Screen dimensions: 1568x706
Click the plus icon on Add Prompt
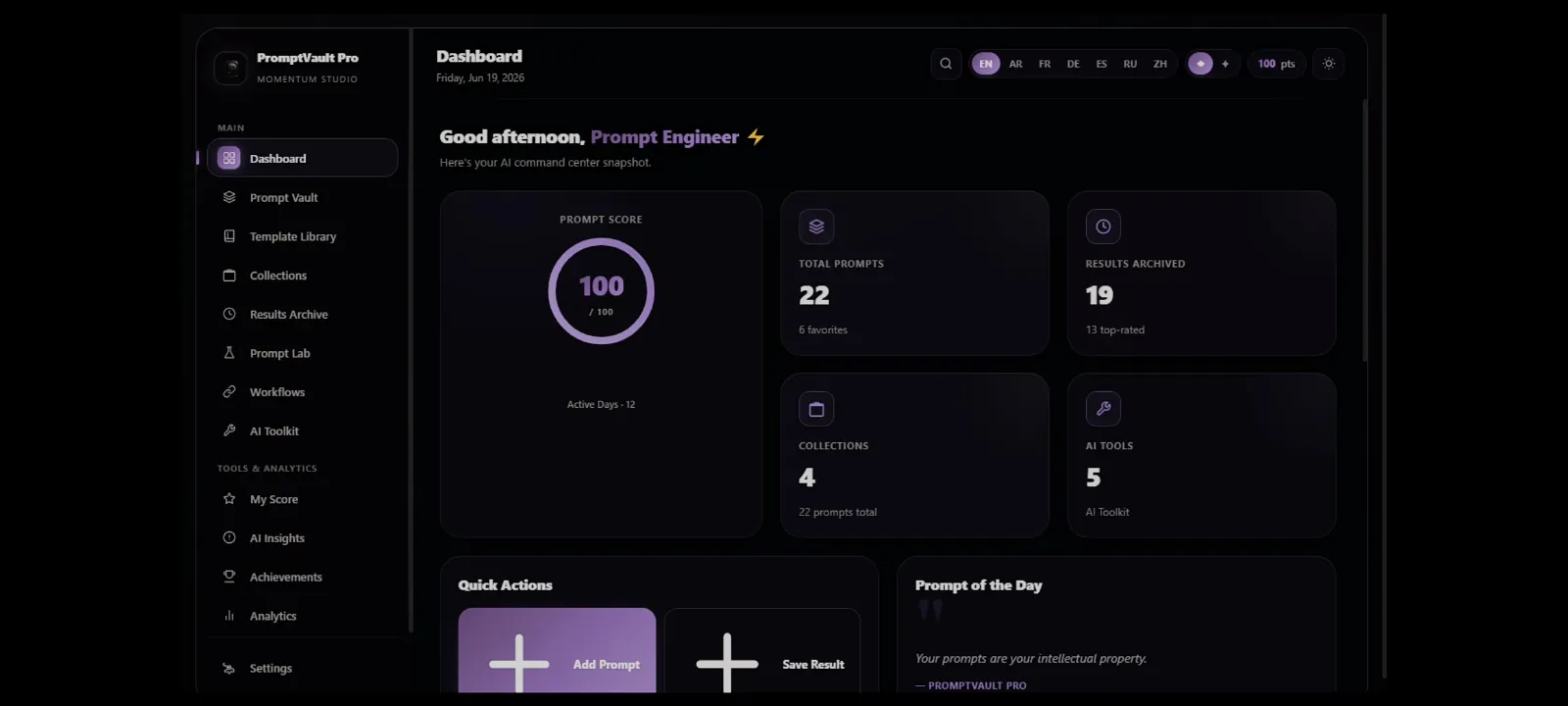pyautogui.click(x=519, y=664)
